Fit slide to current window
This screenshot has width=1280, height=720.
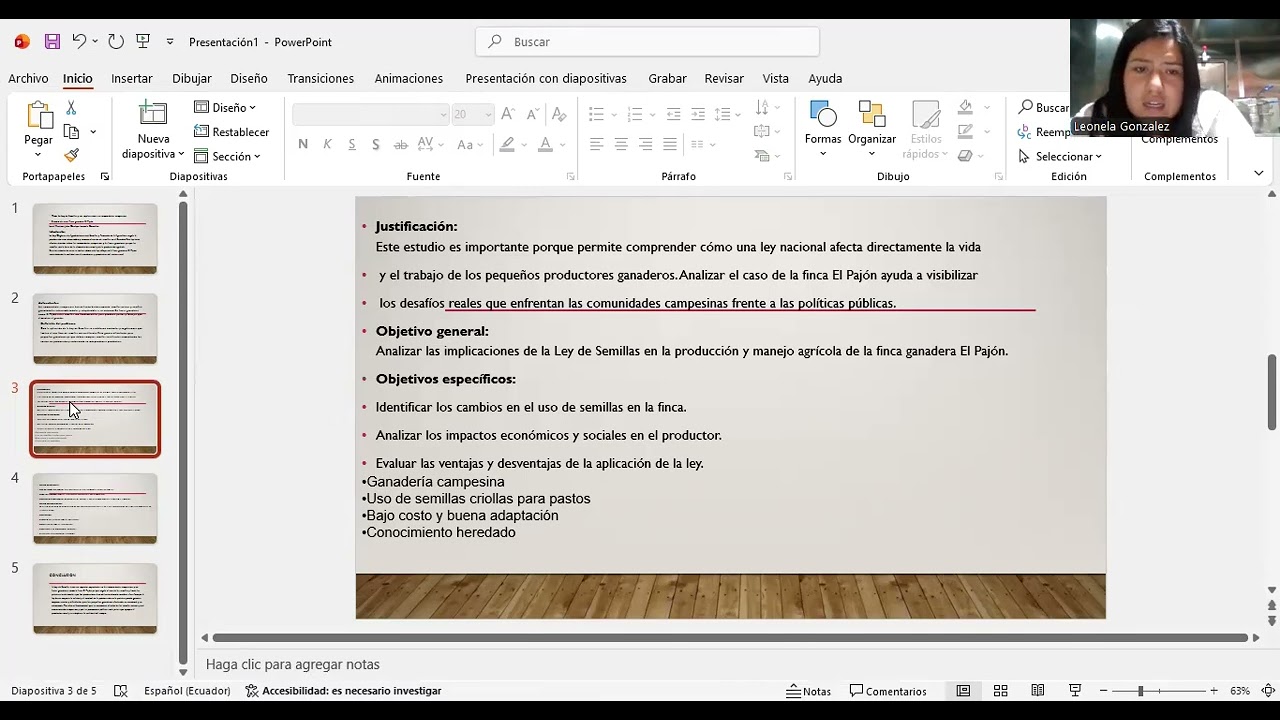pyautogui.click(x=1267, y=691)
